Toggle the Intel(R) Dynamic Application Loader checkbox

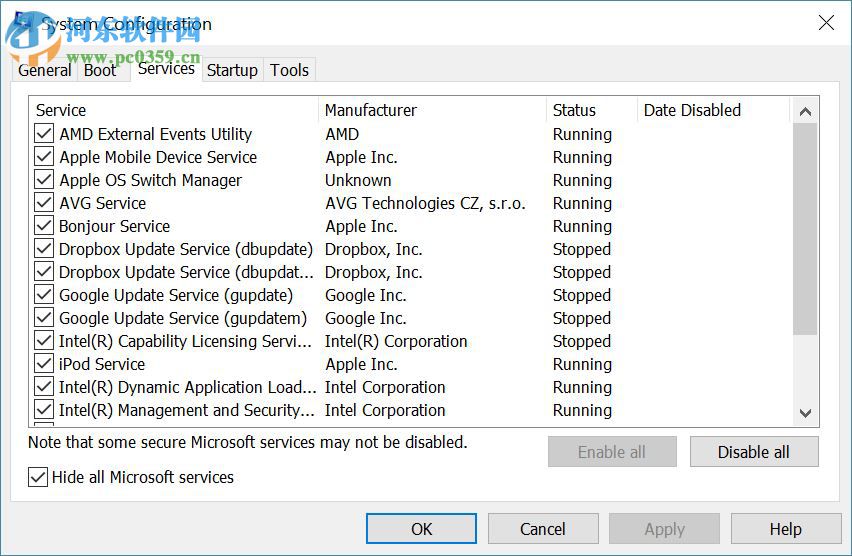(x=44, y=386)
